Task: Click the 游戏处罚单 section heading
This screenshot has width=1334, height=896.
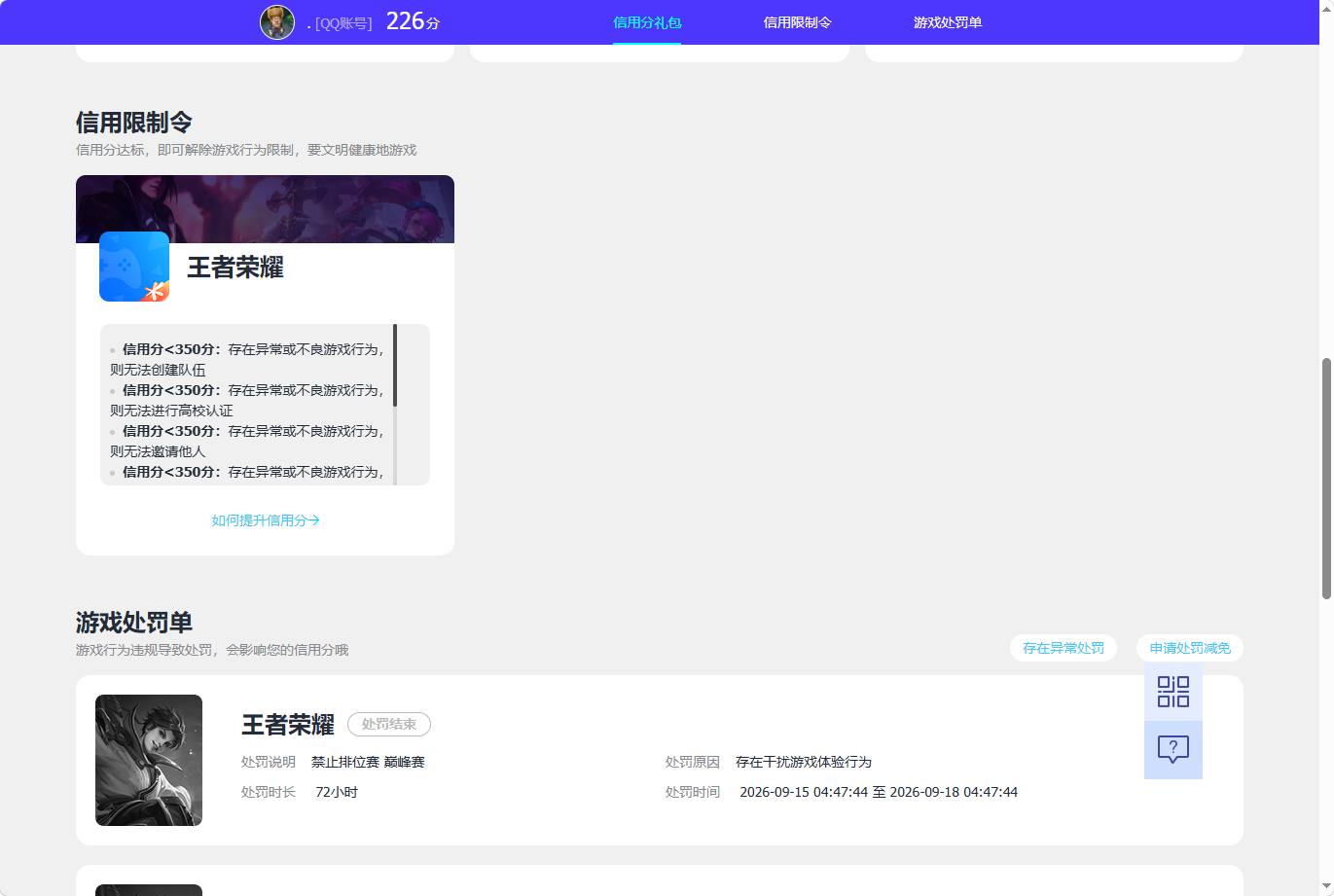Action: point(134,623)
